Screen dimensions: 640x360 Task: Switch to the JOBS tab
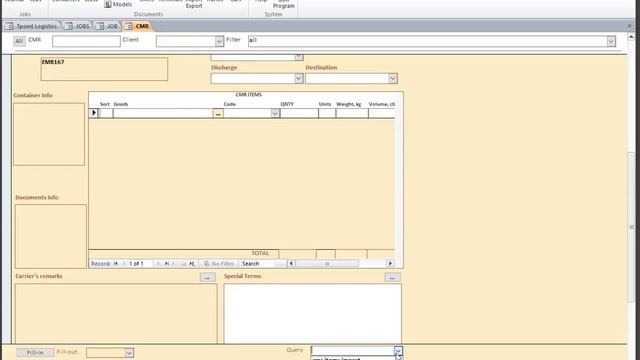(78, 26)
